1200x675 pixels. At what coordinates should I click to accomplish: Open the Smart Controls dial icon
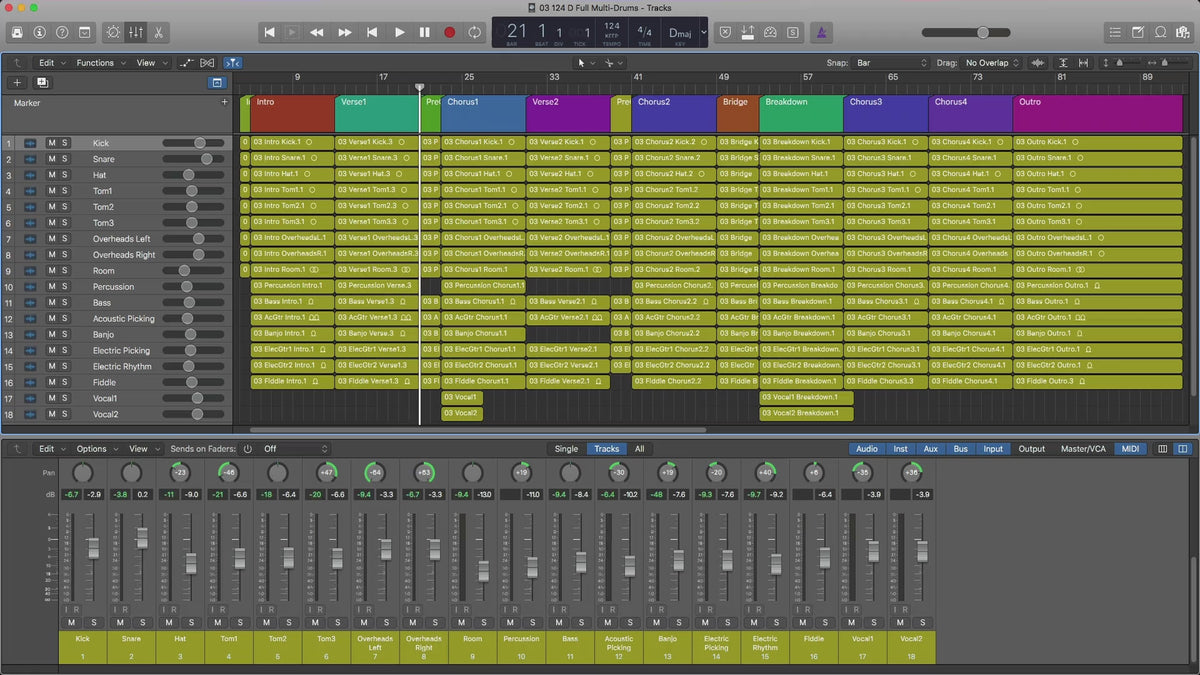(112, 32)
